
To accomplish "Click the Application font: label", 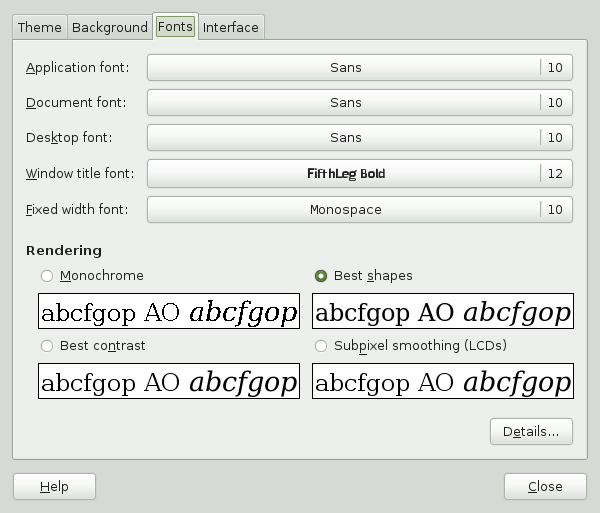I will tap(78, 68).
